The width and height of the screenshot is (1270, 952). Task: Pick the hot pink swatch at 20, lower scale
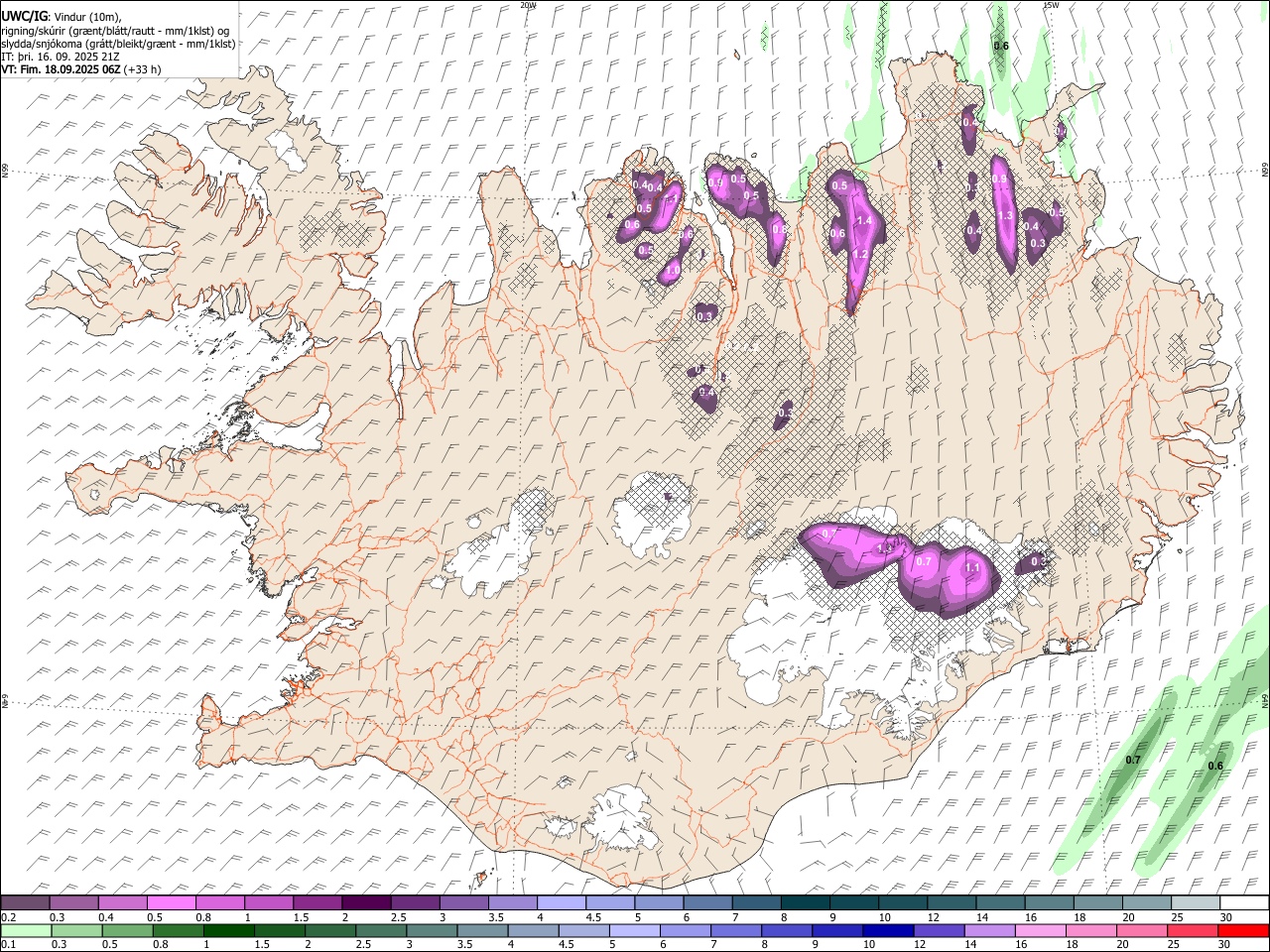(x=1141, y=930)
